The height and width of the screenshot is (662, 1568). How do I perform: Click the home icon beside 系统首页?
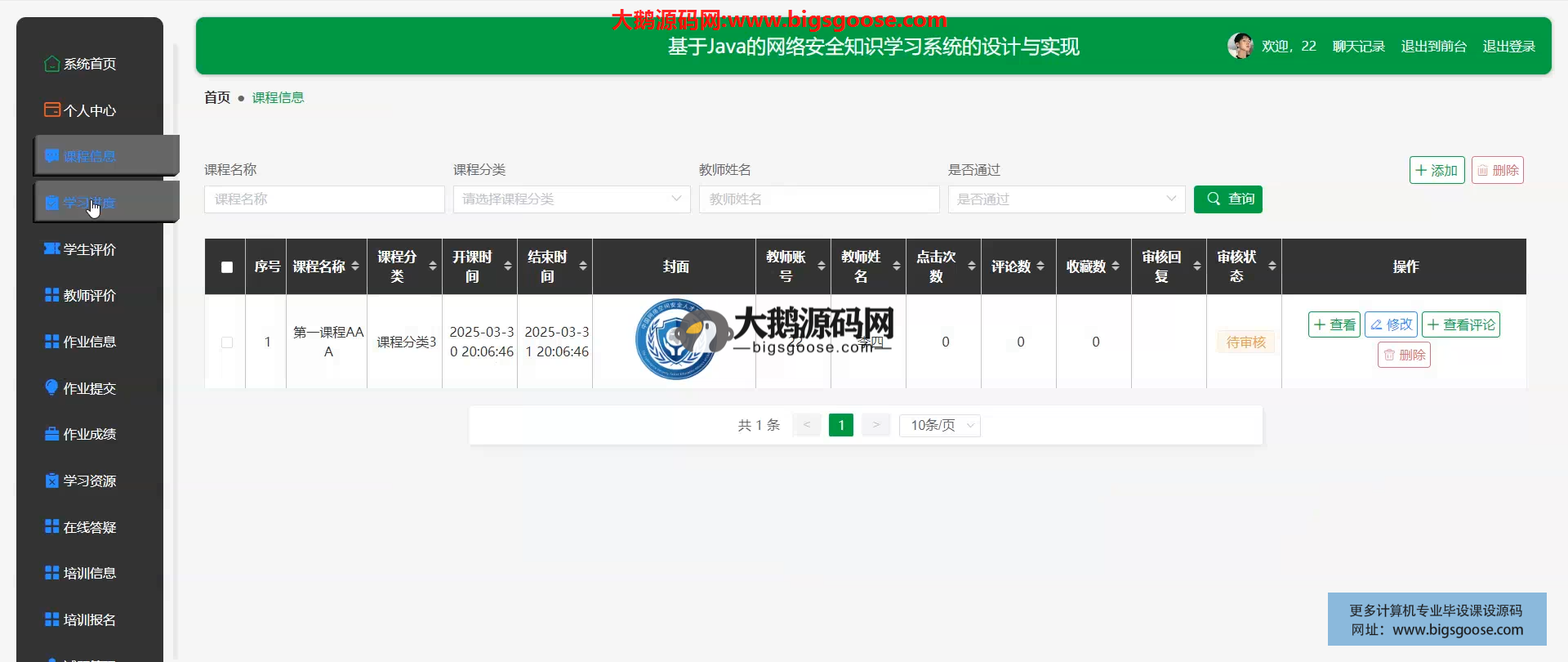(51, 64)
